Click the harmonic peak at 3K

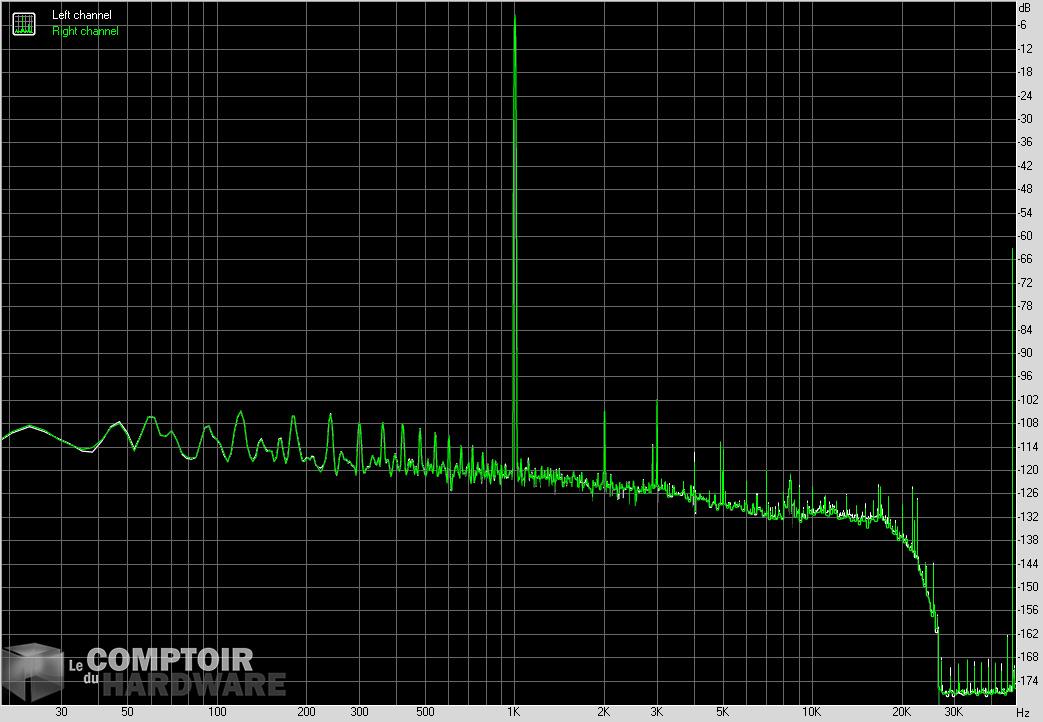[656, 402]
